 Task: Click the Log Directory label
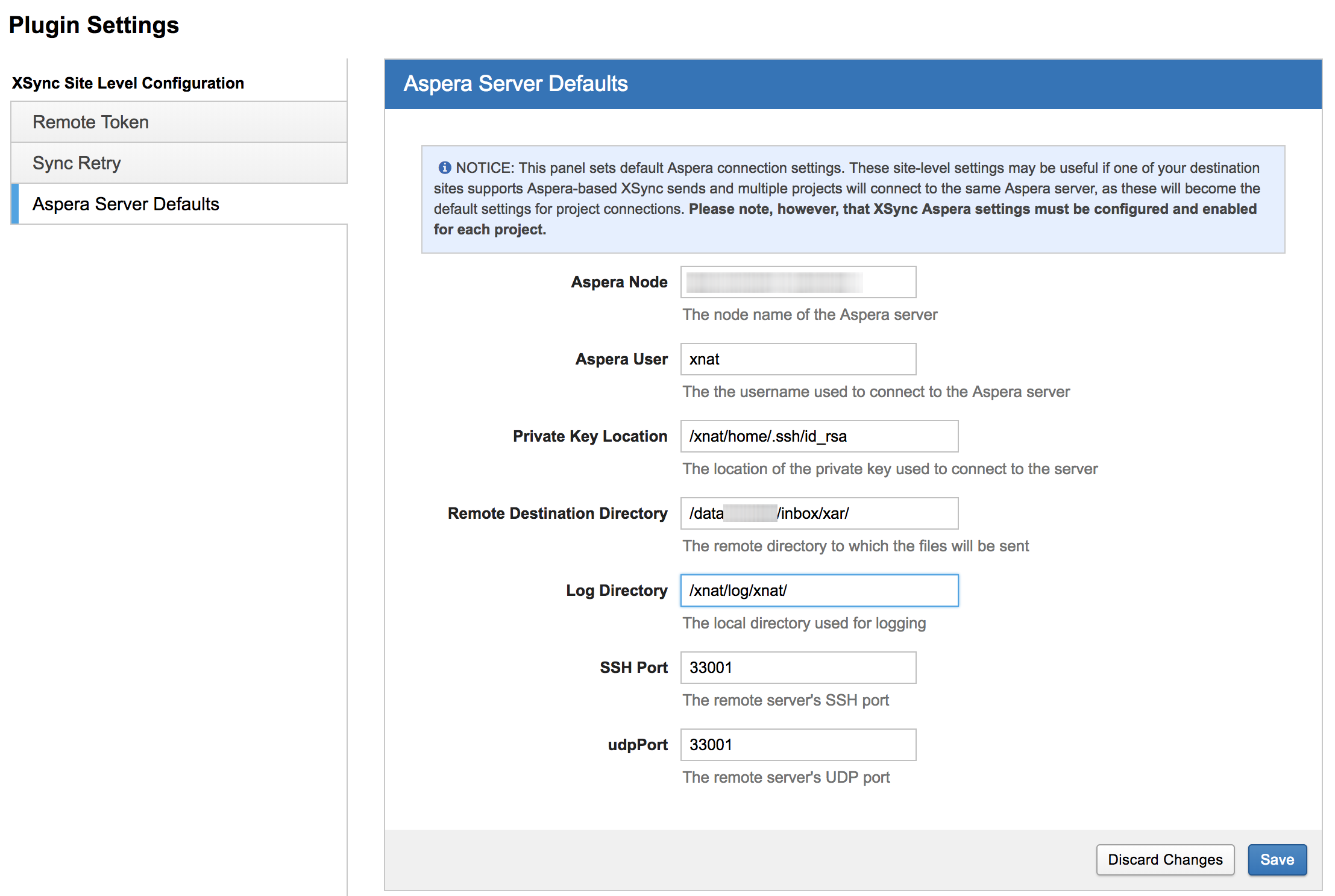point(616,591)
